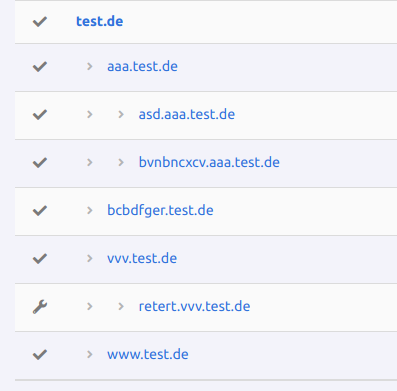Open the www.test.de subdomain link
The height and width of the screenshot is (391, 397).
(x=148, y=354)
